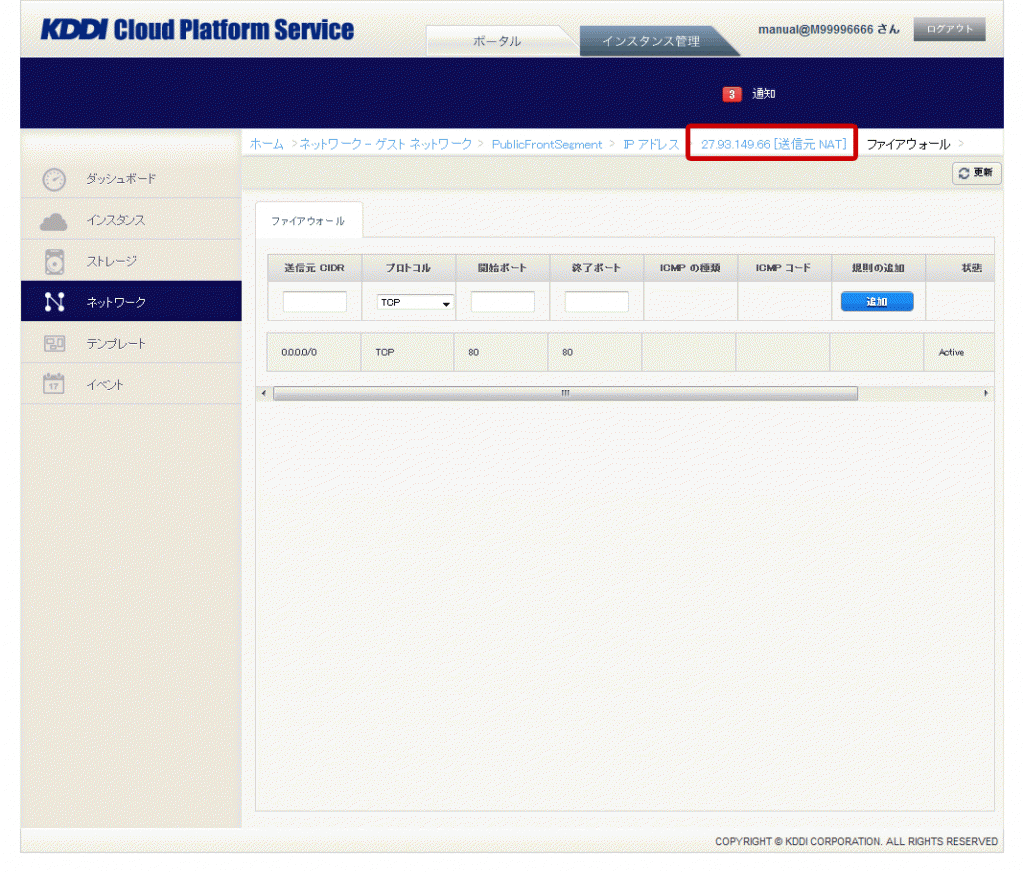Switch to the ポータル tab
The image size is (1024, 872).
click(x=498, y=40)
